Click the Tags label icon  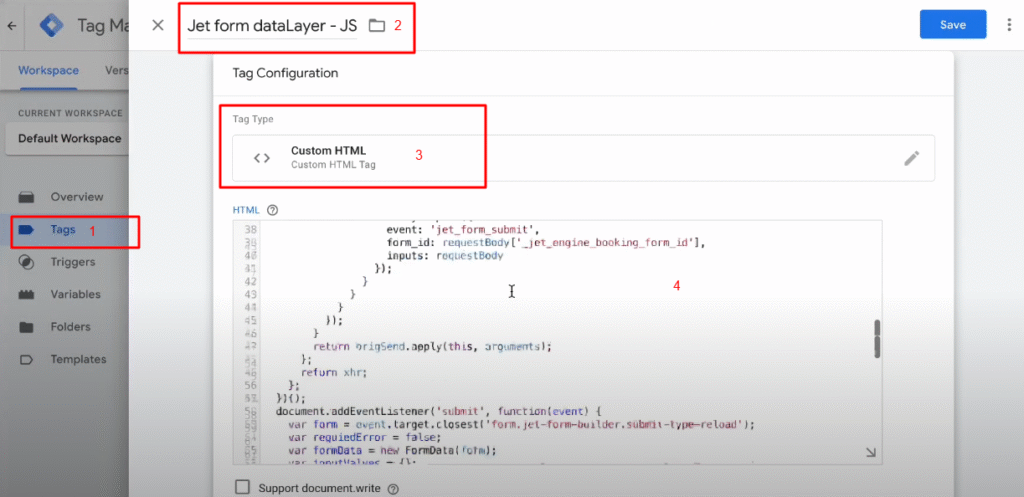pos(26,229)
